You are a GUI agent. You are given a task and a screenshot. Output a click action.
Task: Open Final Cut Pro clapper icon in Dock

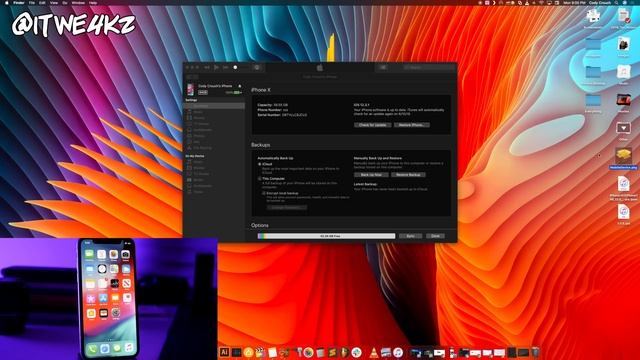coord(260,352)
